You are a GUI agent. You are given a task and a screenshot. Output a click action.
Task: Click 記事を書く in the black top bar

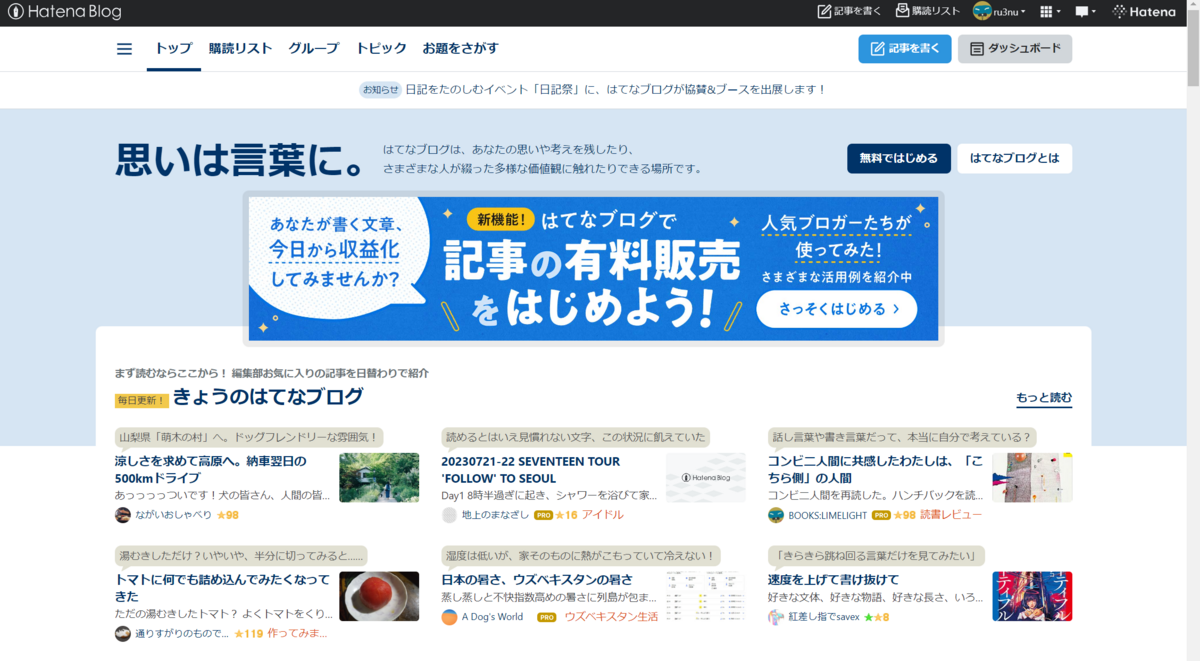(850, 12)
